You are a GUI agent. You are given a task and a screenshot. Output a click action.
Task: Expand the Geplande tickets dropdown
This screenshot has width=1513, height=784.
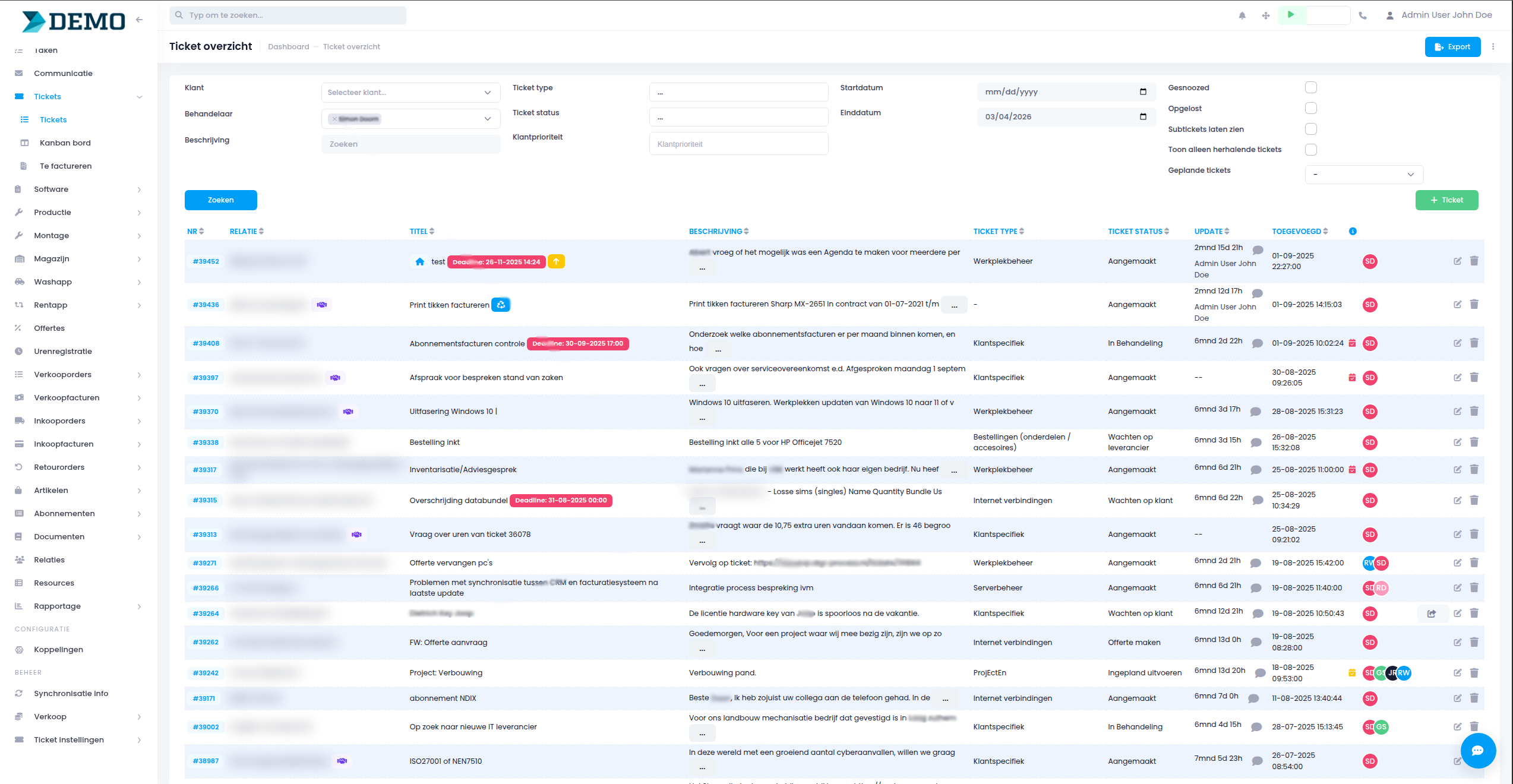[x=1363, y=175]
